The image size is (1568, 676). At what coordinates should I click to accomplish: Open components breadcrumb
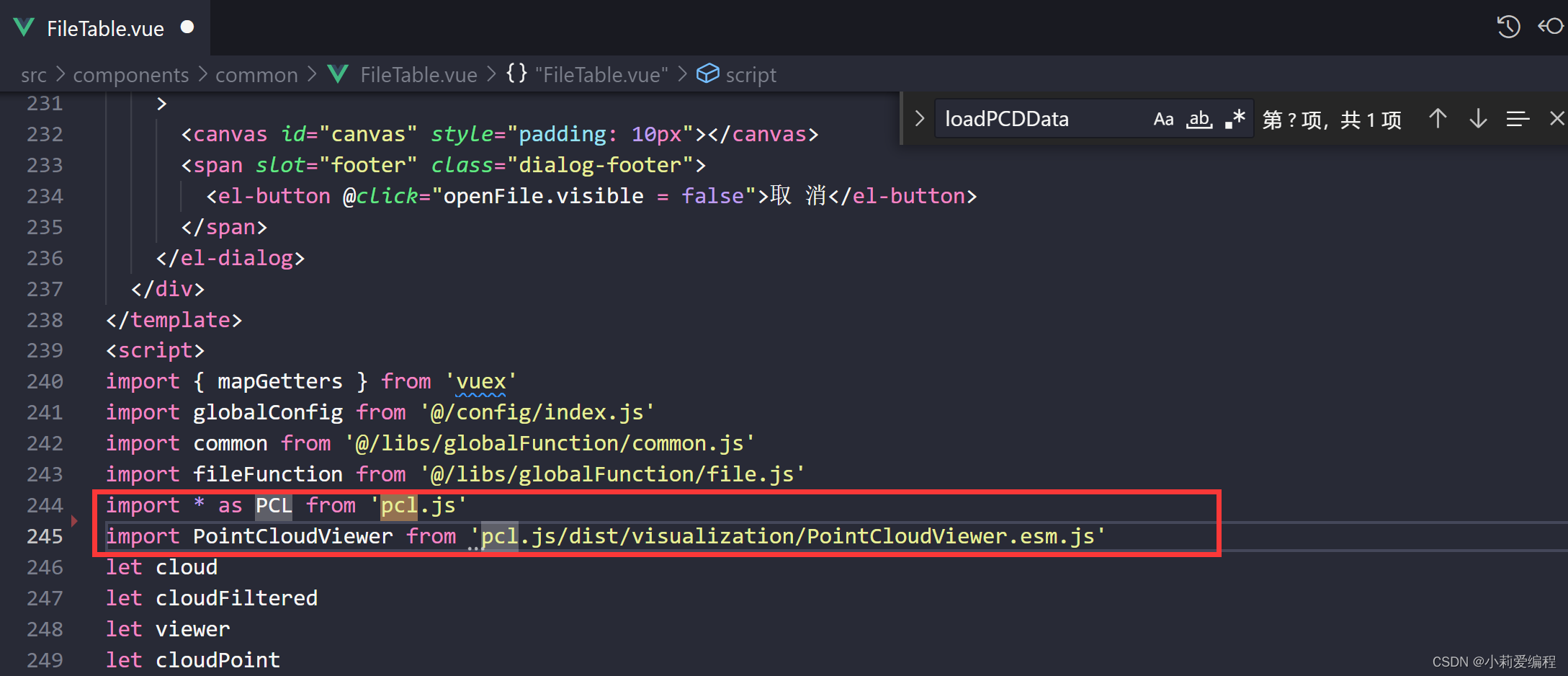(x=130, y=75)
